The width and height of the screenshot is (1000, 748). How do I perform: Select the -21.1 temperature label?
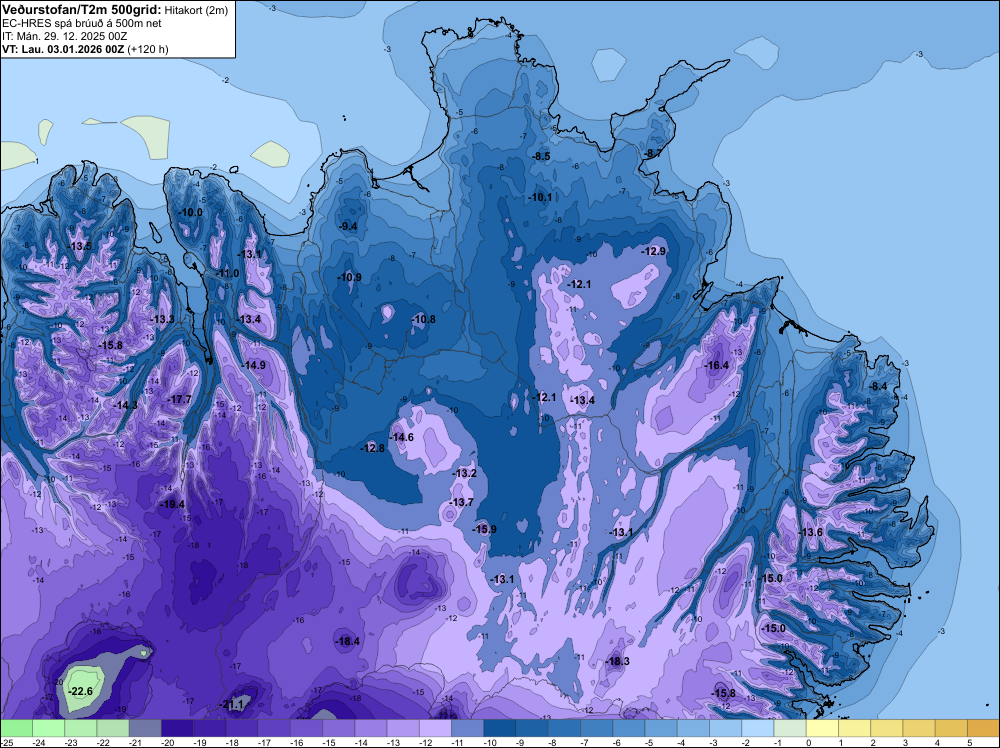pos(232,705)
